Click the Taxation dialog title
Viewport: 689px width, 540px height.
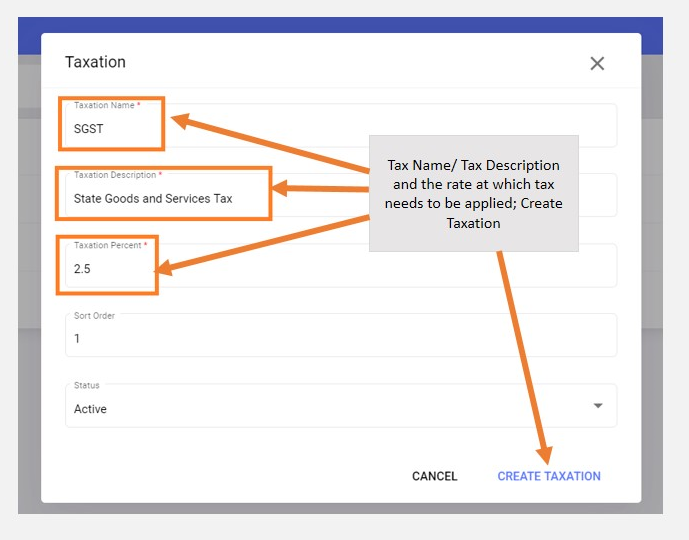(x=95, y=62)
